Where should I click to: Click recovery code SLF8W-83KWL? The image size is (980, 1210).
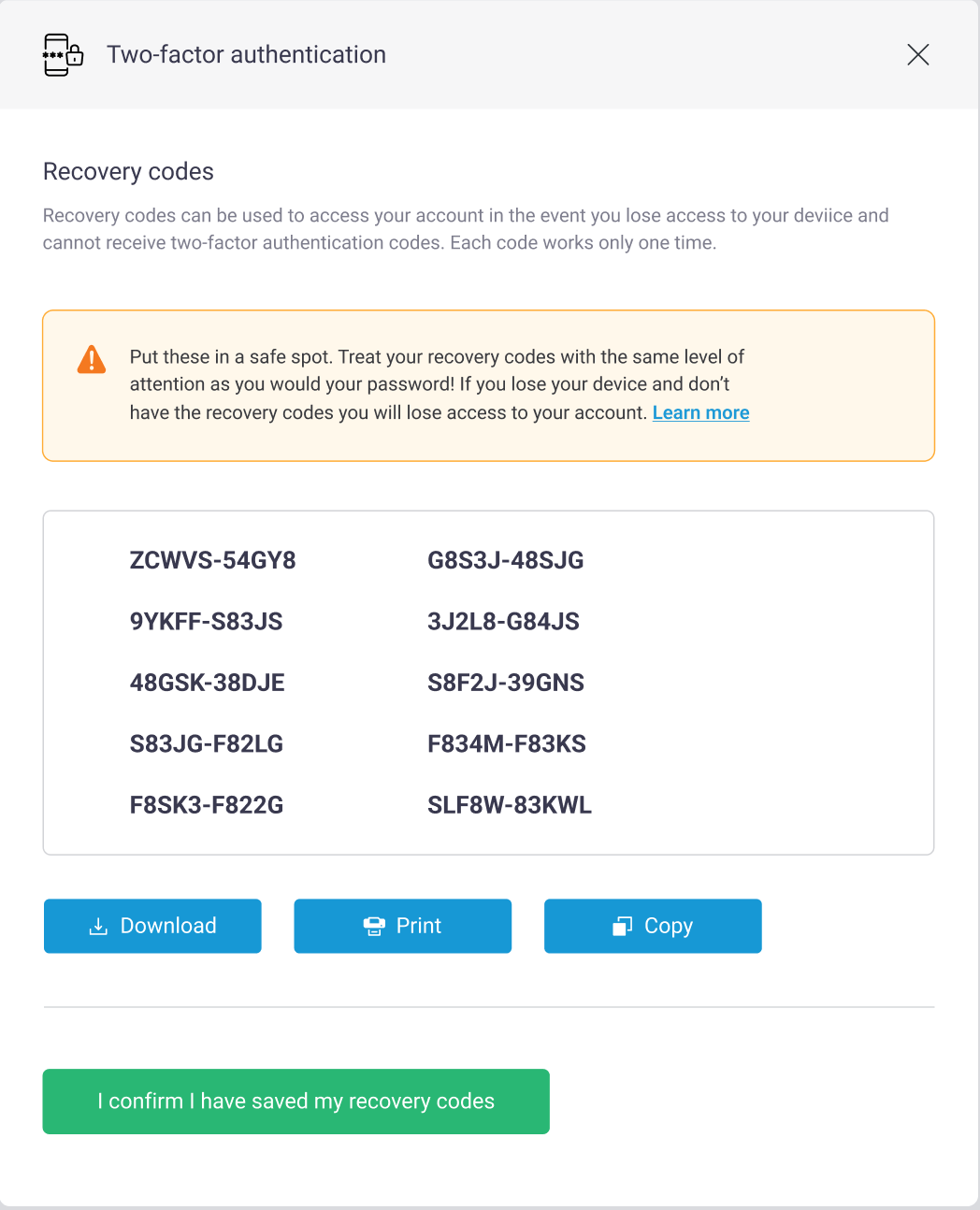point(509,805)
